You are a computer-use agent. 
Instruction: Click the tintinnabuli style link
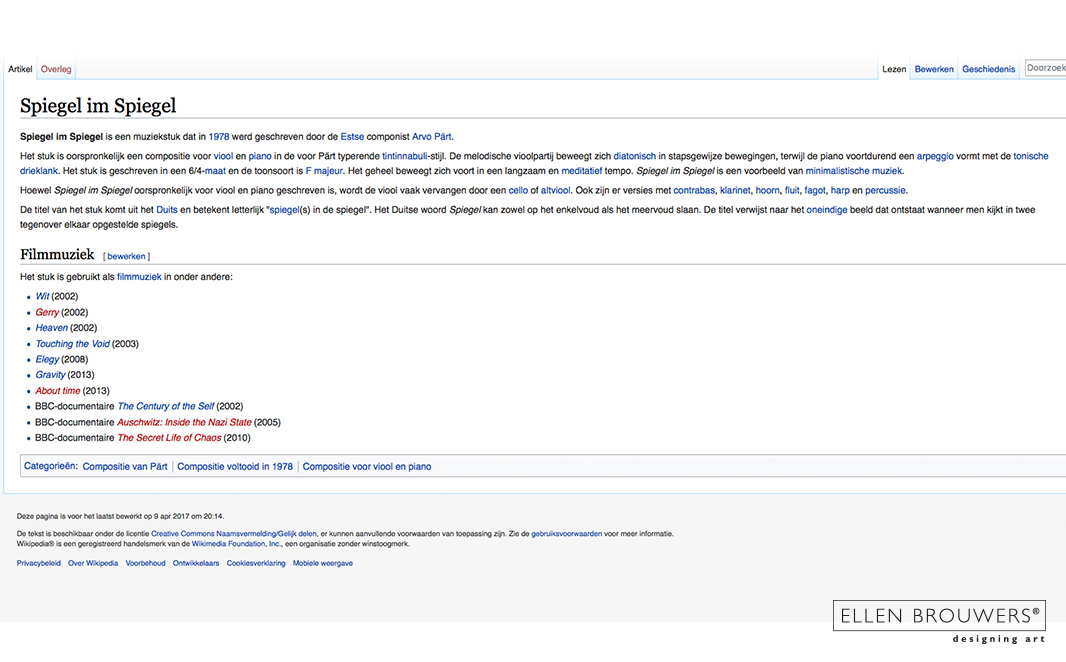pyautogui.click(x=405, y=156)
